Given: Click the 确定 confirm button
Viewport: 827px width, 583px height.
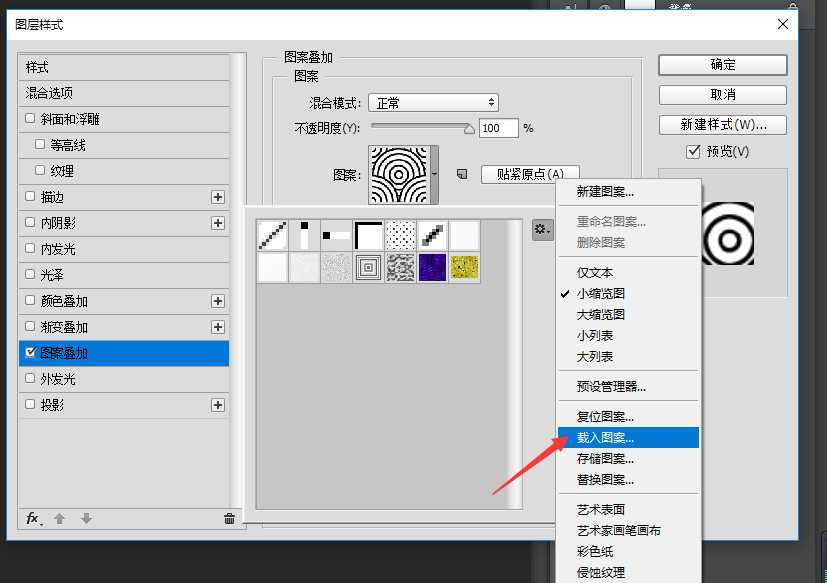Looking at the screenshot, I should 721,65.
